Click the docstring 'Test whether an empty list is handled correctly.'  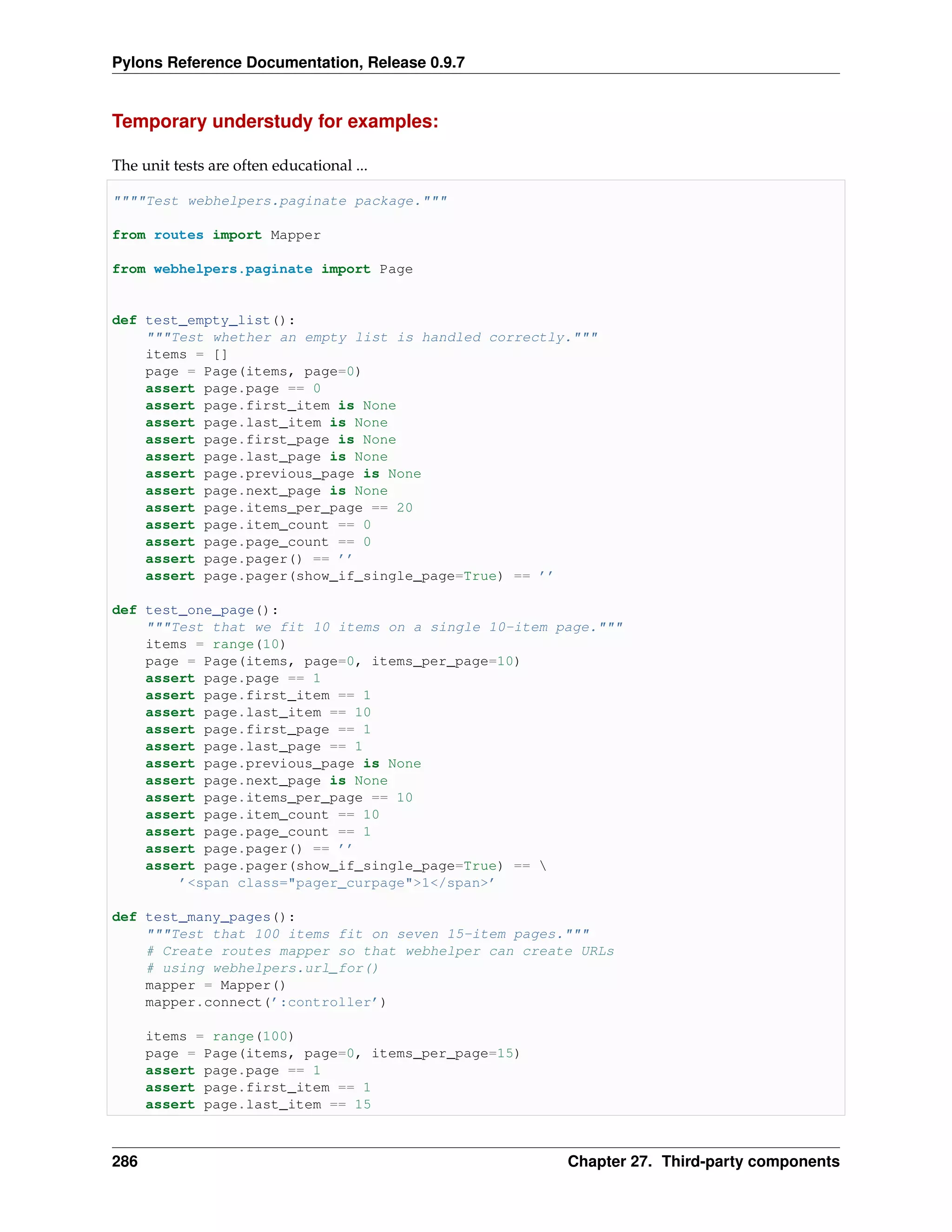[372, 338]
